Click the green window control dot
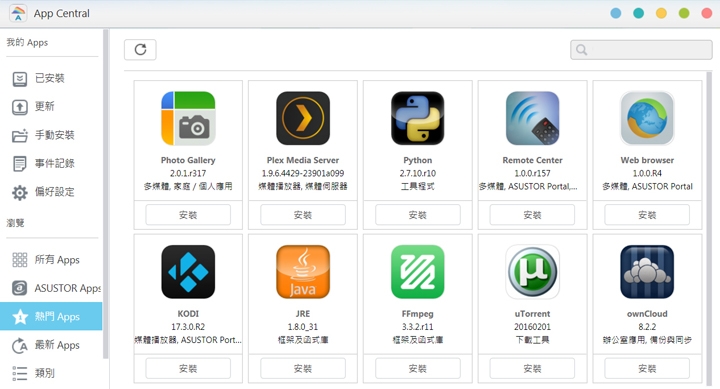 (x=684, y=13)
